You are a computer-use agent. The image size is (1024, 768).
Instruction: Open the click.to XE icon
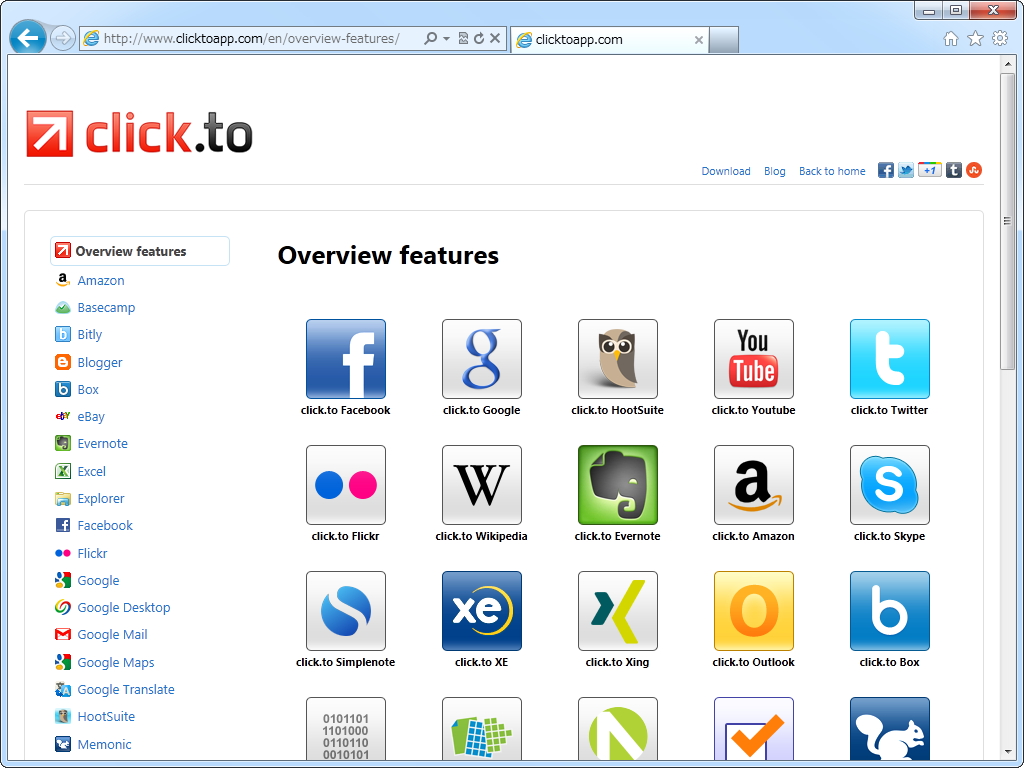(x=481, y=611)
